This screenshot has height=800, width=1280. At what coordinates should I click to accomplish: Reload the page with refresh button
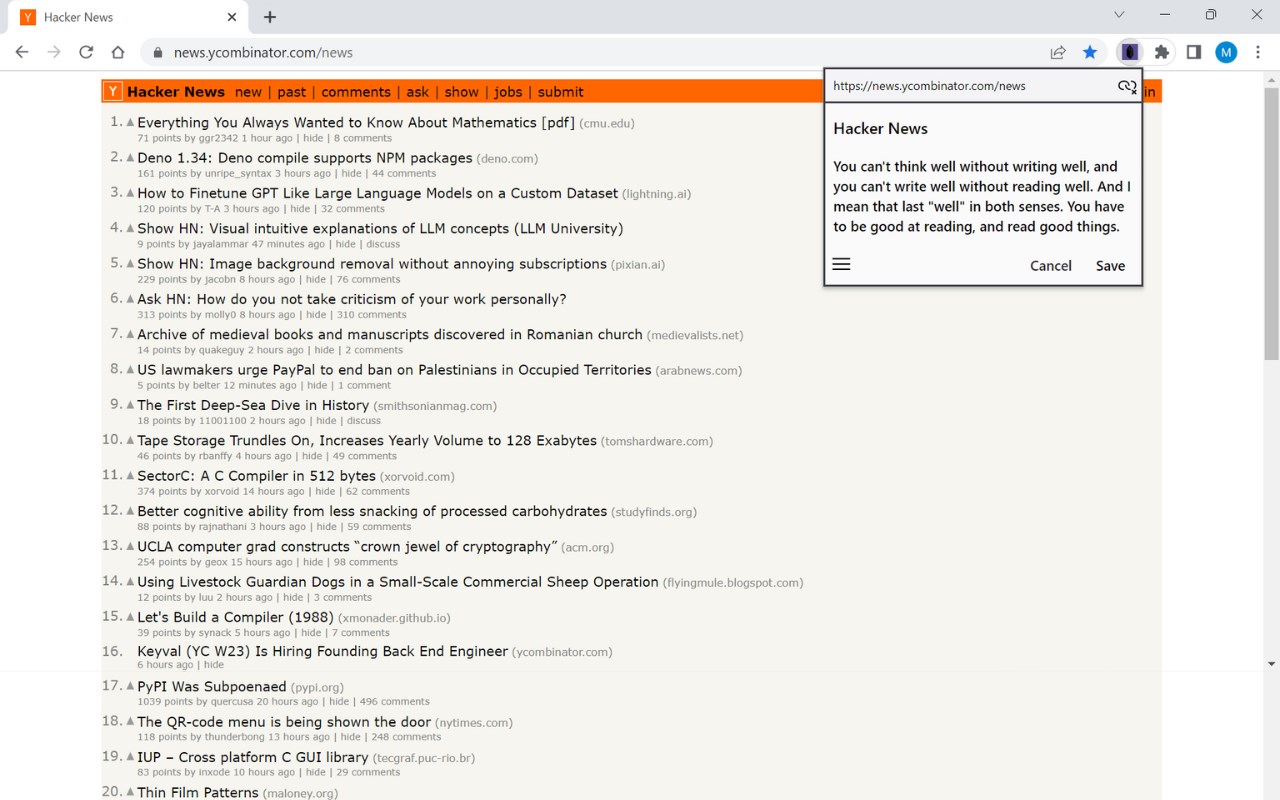point(86,52)
